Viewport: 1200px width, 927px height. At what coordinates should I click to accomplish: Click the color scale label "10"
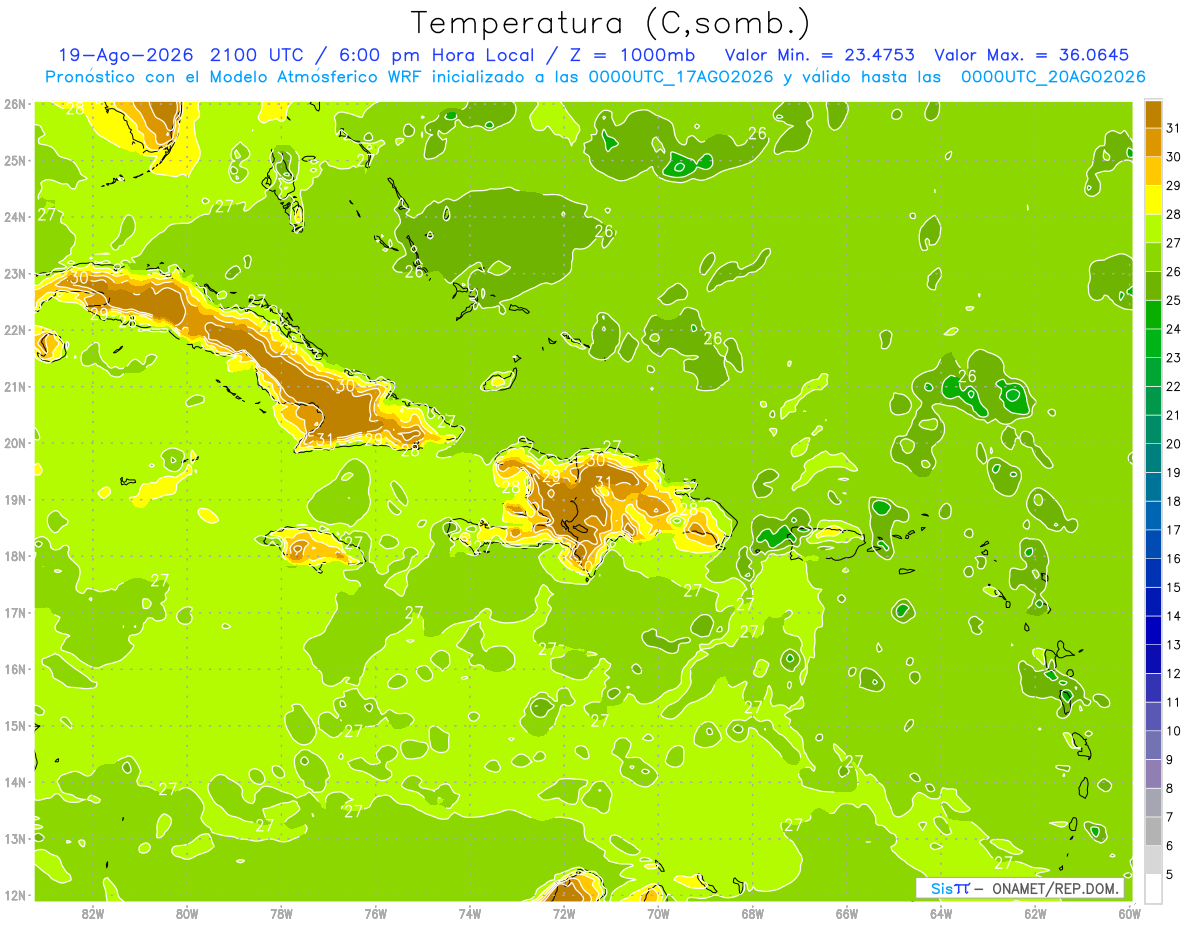point(1174,731)
